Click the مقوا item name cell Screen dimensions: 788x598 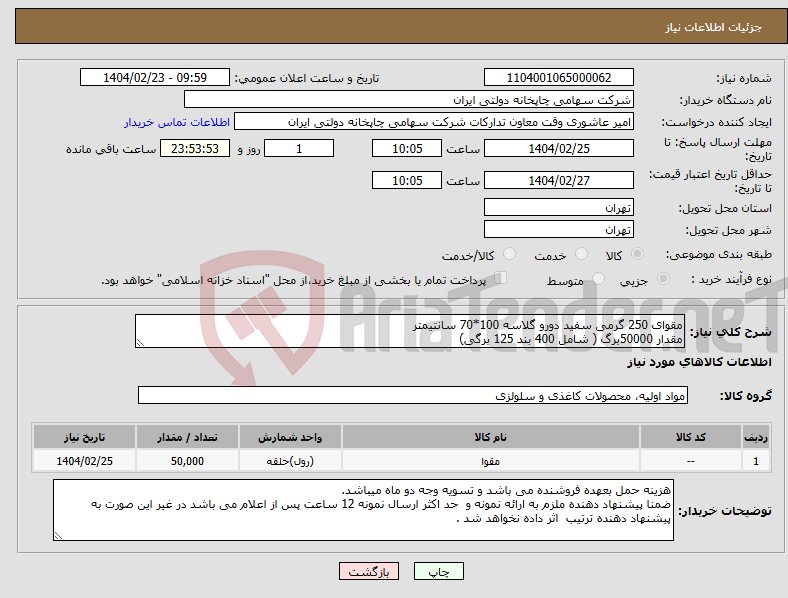click(x=490, y=461)
